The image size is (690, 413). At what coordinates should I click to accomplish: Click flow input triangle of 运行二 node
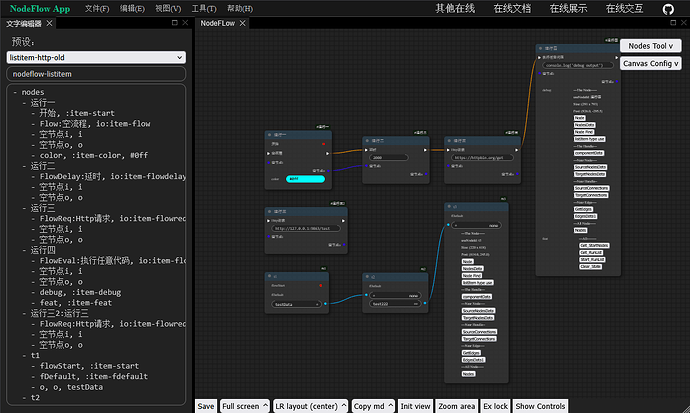click(x=366, y=150)
